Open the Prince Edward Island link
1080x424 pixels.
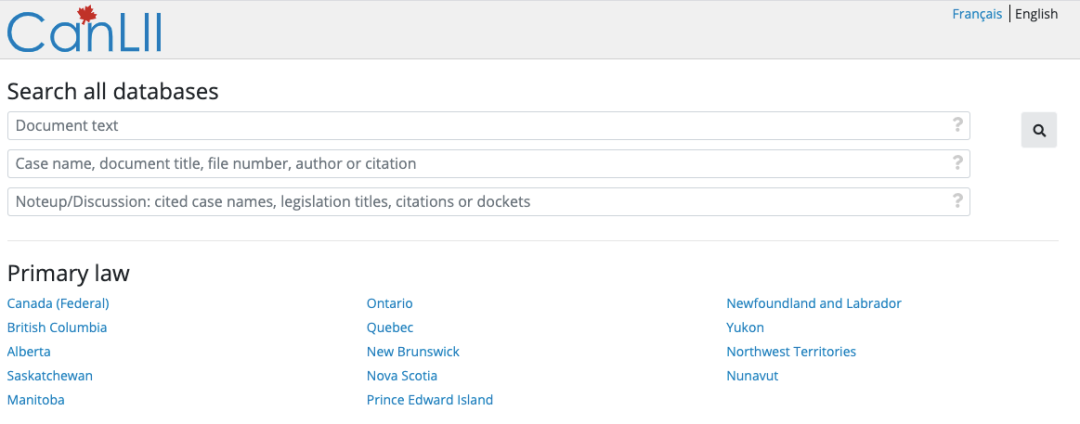(x=430, y=400)
